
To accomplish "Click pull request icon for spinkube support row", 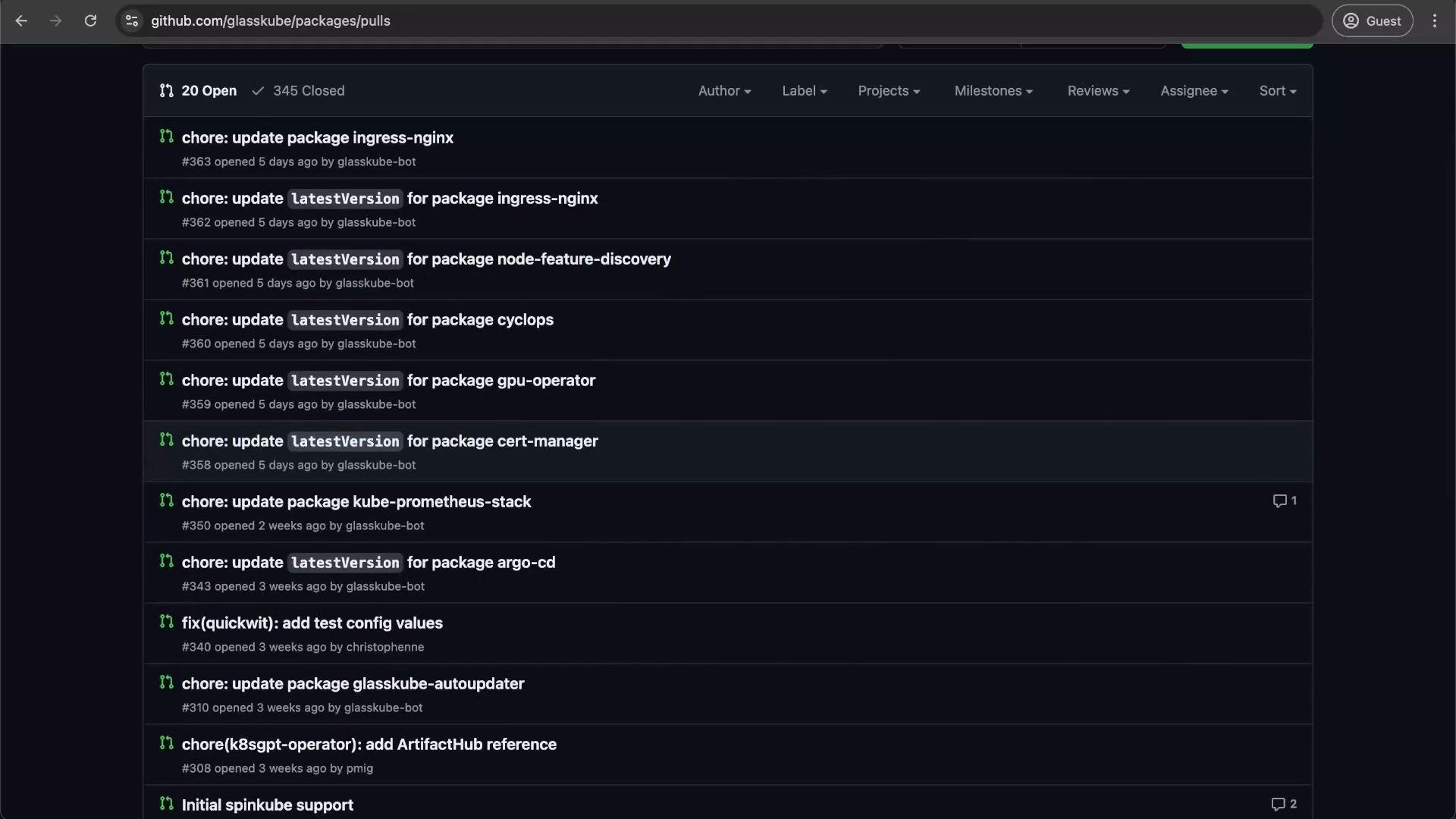I will click(x=167, y=804).
